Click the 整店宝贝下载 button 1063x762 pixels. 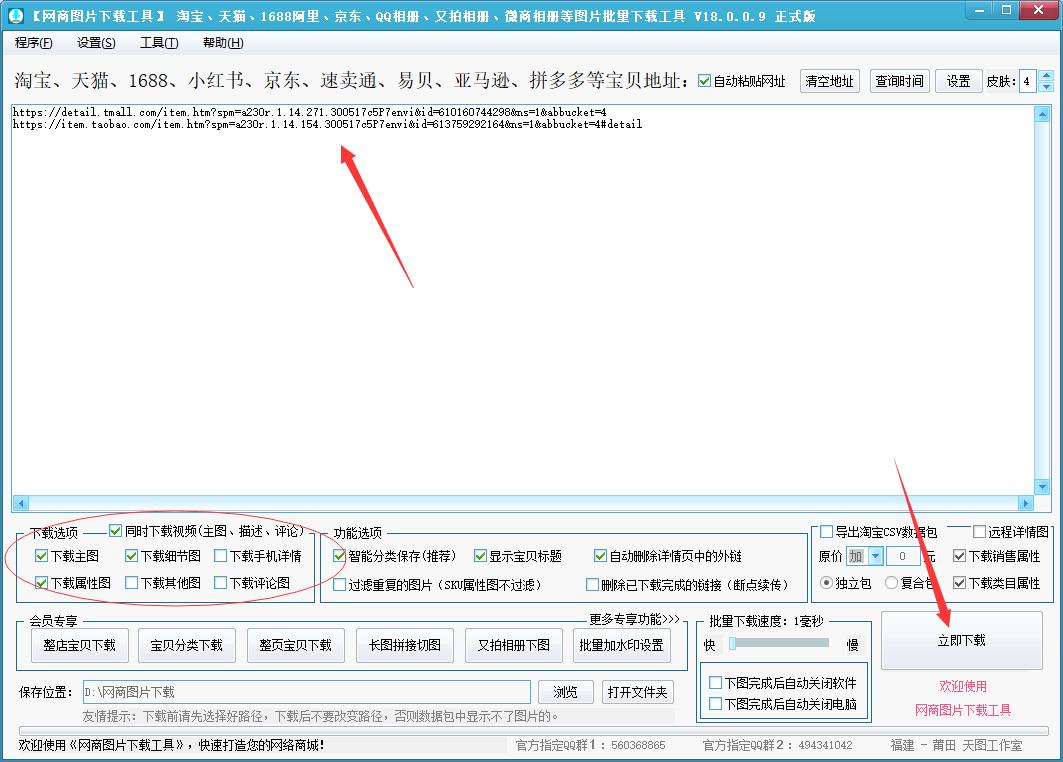tap(79, 645)
